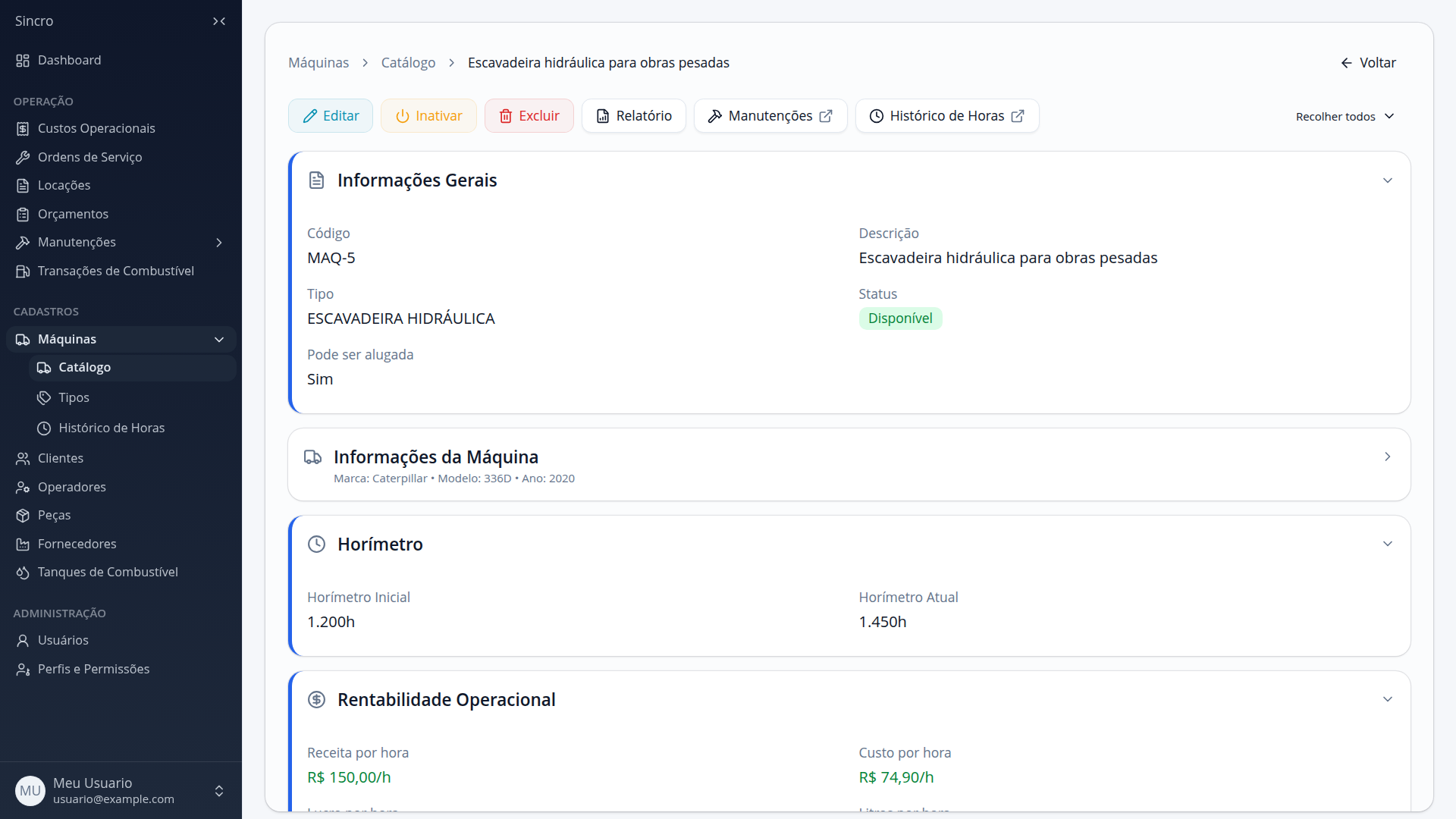Open the Meu Usuario account menu
The height and width of the screenshot is (819, 1456).
pos(121,791)
